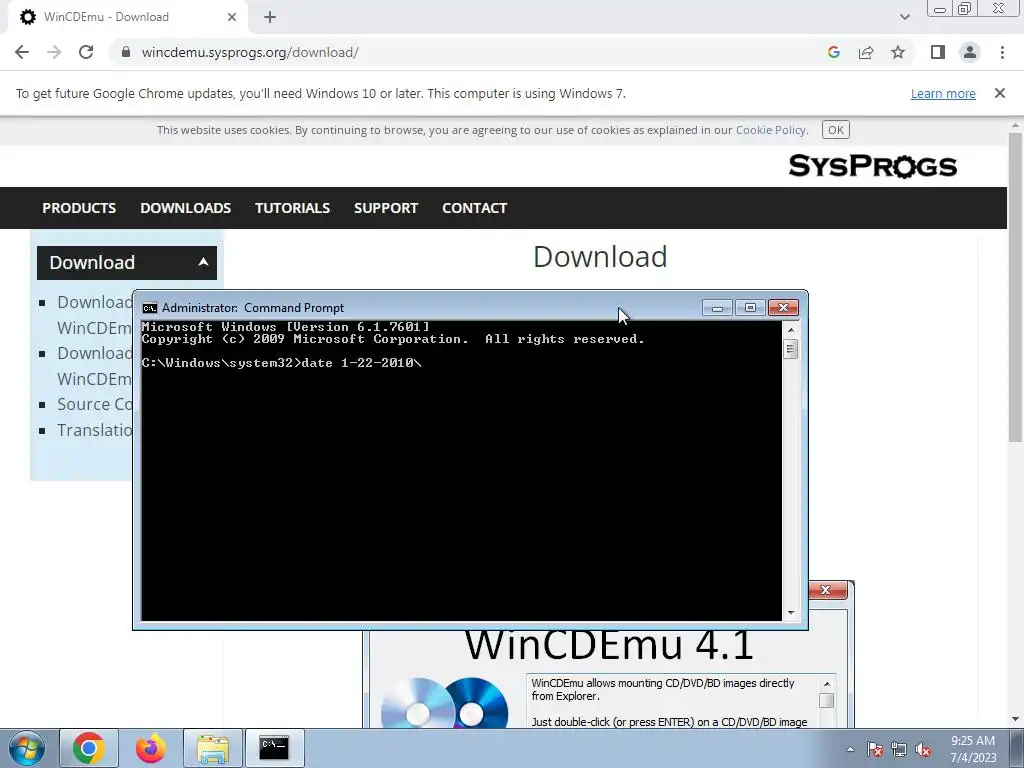Click the Command Prompt taskbar button
This screenshot has height=768, width=1024.
pyautogui.click(x=274, y=748)
